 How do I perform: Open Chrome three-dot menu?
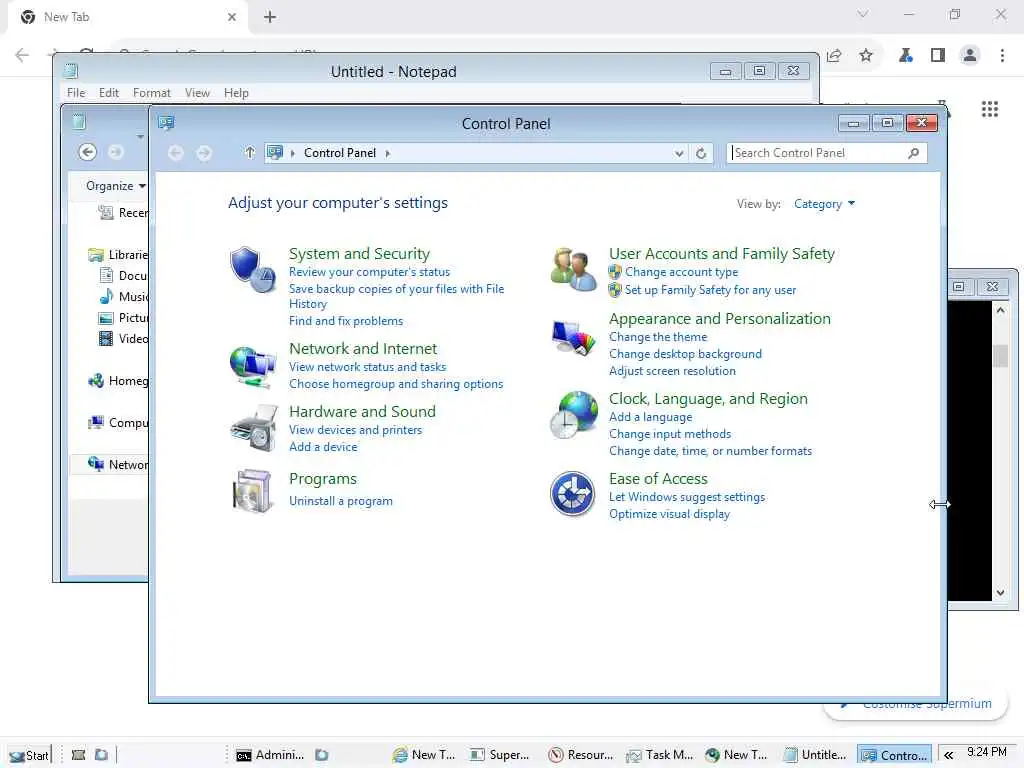tap(1002, 56)
